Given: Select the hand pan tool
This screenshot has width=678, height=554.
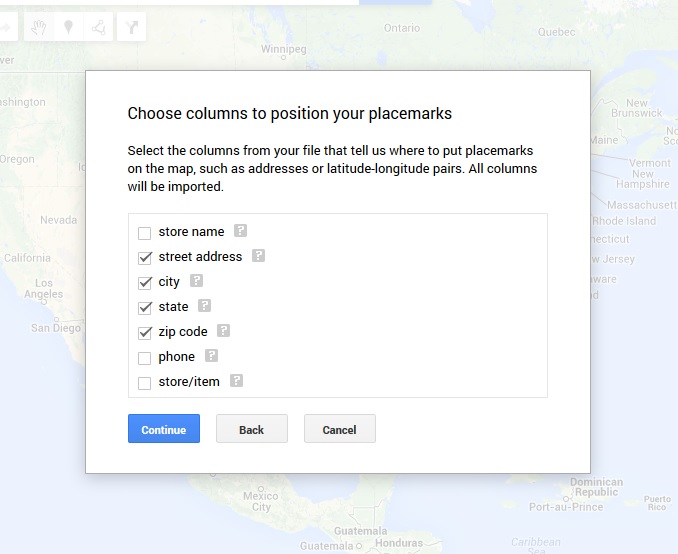Looking at the screenshot, I should click(x=38, y=27).
